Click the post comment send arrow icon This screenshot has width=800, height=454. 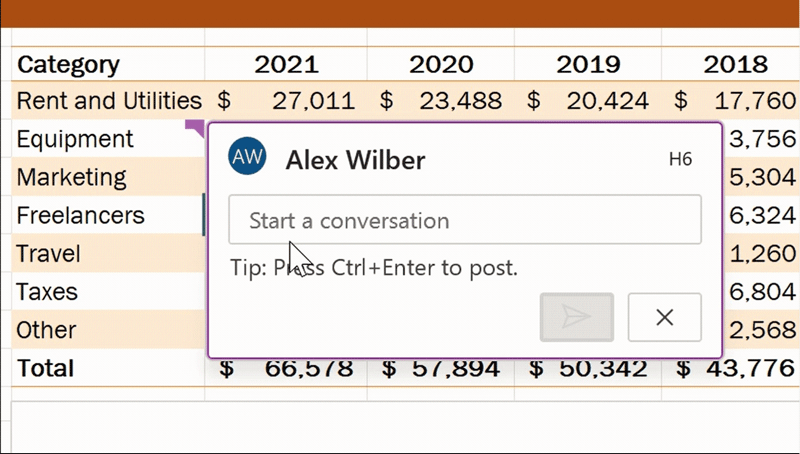577,317
